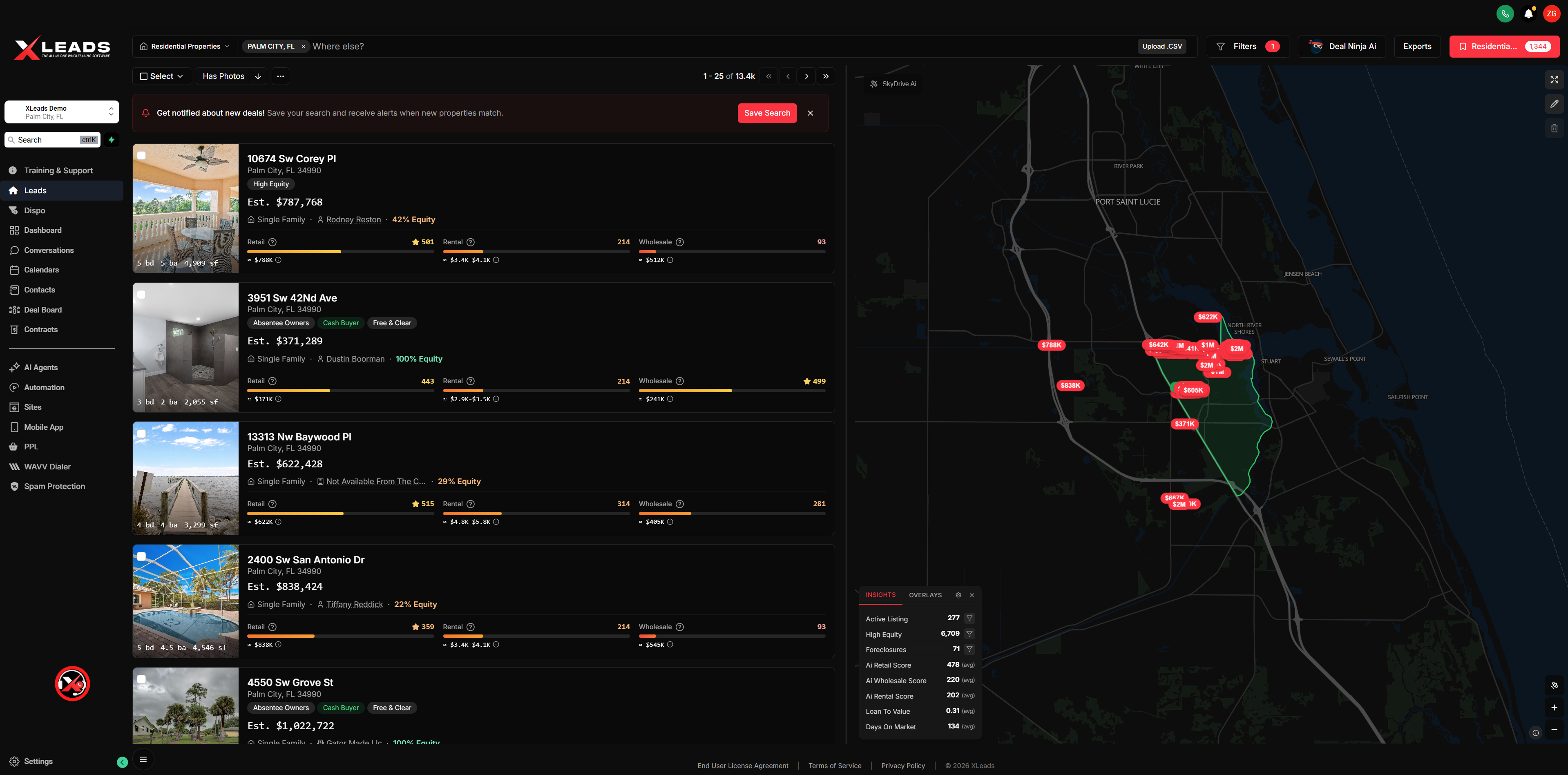The image size is (1568, 775).
Task: Open the XLeads Demo account switcher
Action: pos(61,112)
